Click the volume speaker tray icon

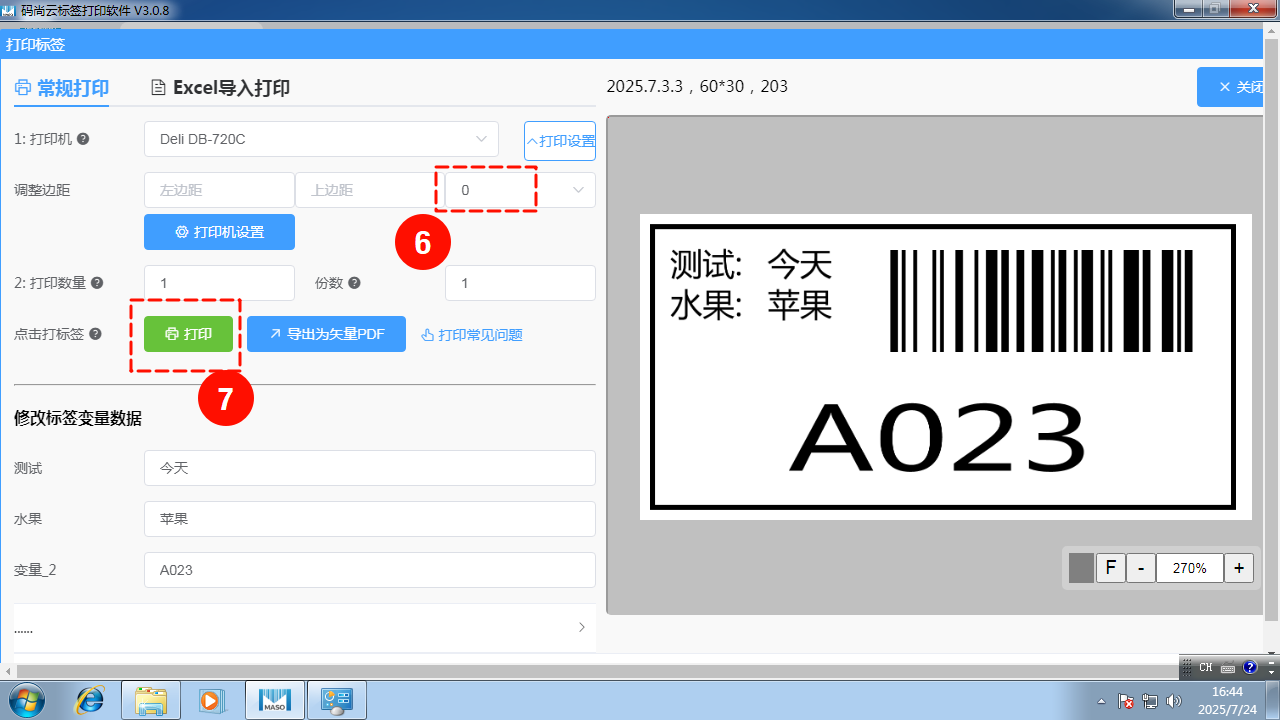(x=1174, y=701)
